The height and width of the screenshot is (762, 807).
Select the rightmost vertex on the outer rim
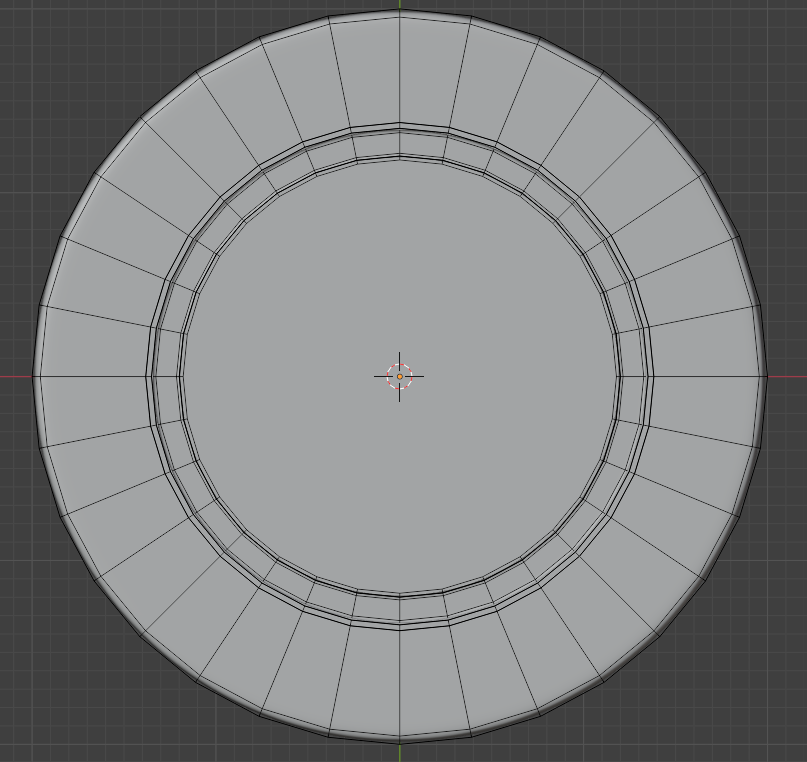pyautogui.click(x=766, y=377)
